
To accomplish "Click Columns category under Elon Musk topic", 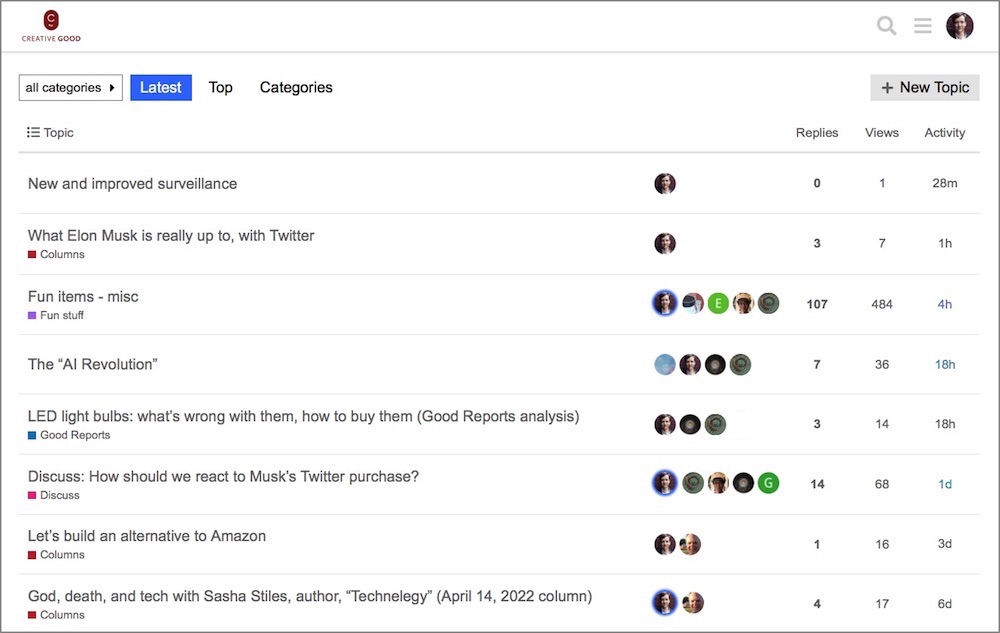I will [56, 254].
